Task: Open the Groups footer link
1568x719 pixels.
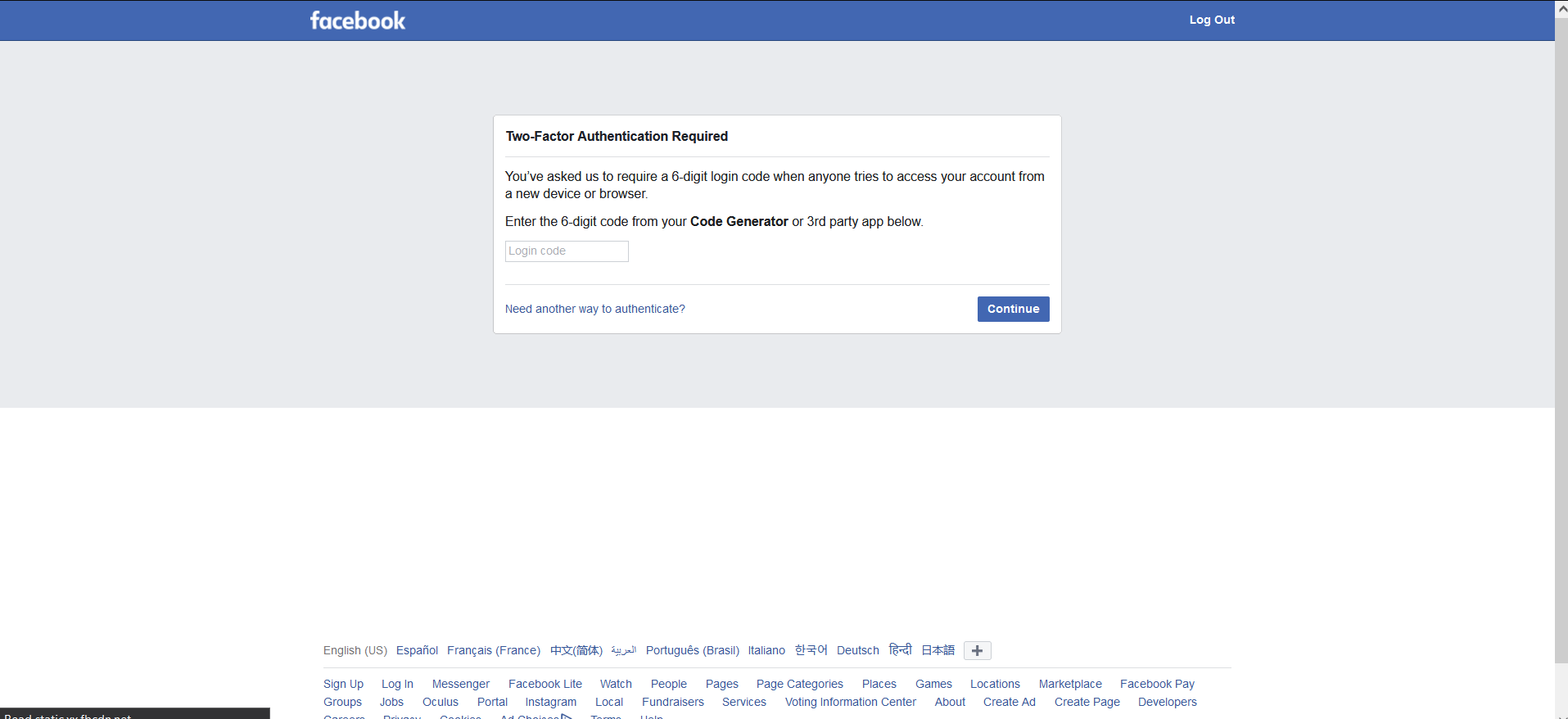Action: click(342, 702)
